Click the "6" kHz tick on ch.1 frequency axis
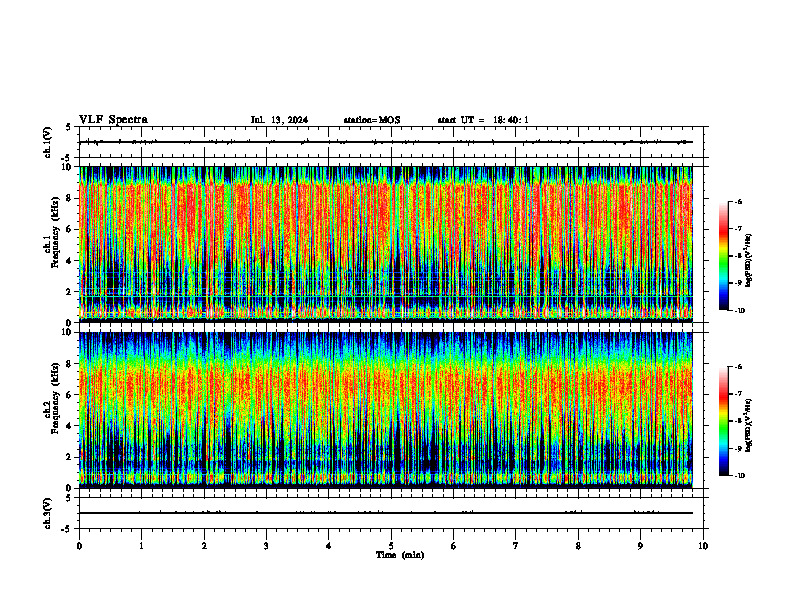The height and width of the screenshot is (612, 792). (x=70, y=229)
